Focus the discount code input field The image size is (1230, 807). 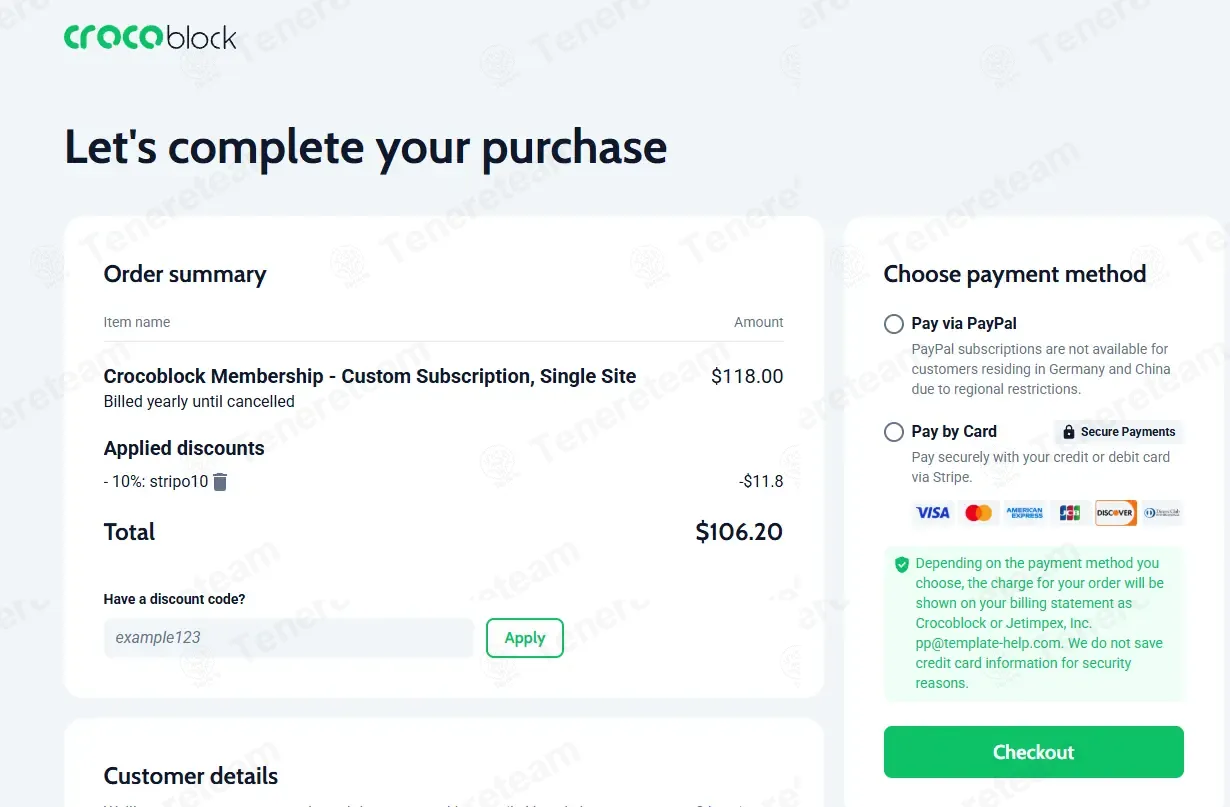[288, 638]
